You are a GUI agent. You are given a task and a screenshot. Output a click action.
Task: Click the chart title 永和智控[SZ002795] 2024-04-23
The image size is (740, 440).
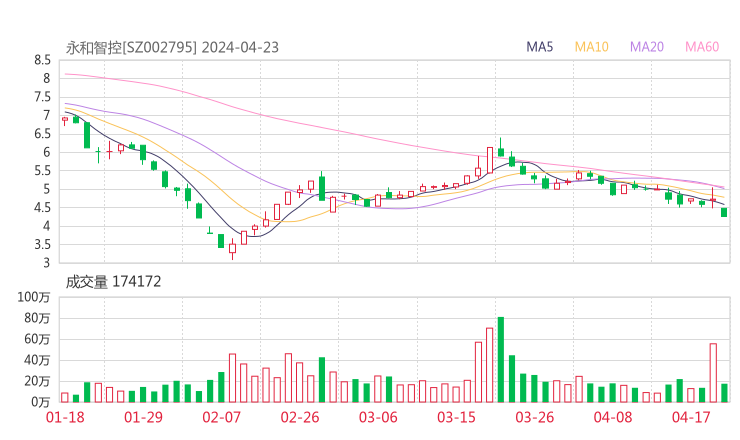(172, 48)
